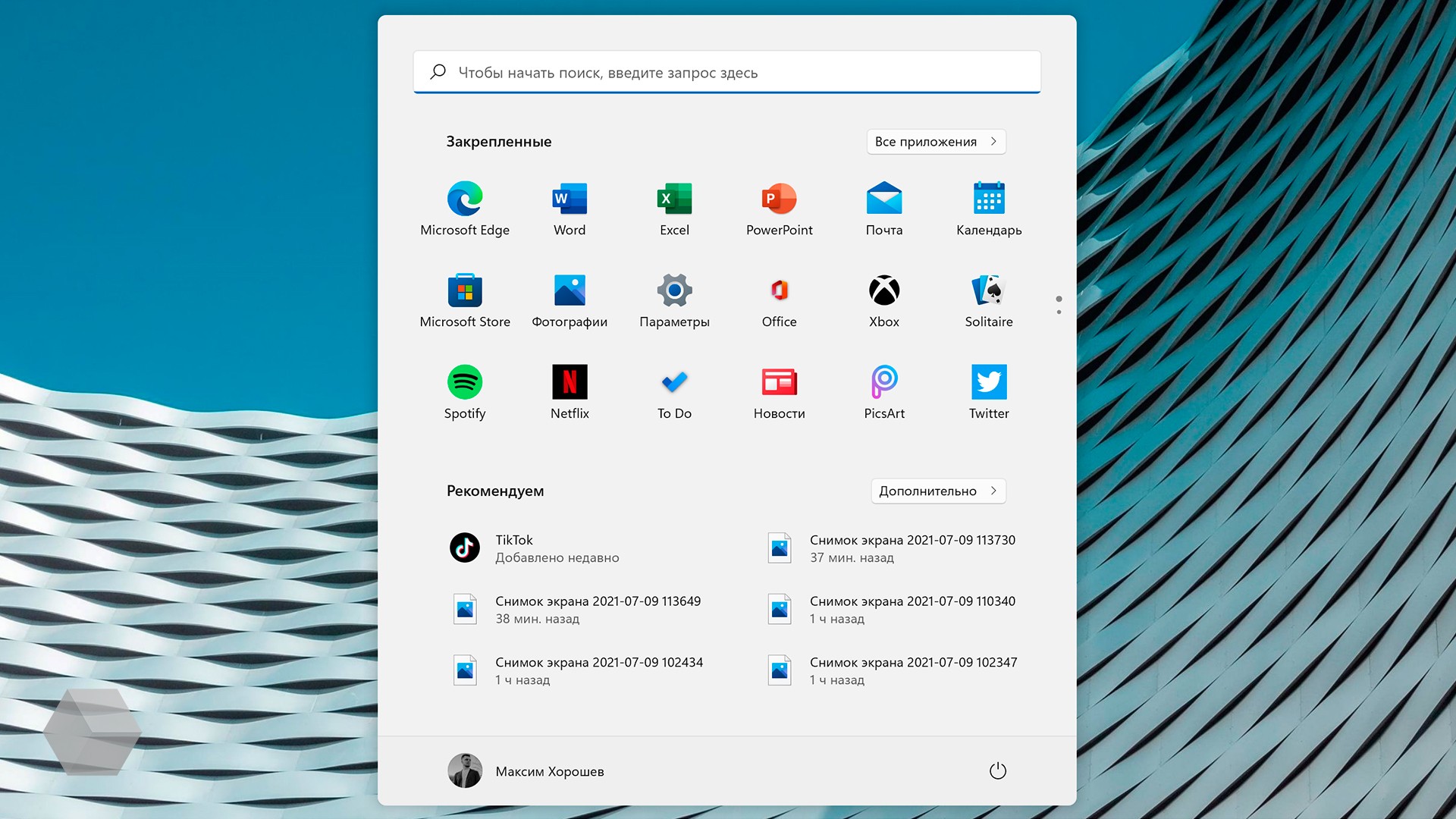Click the power button icon
This screenshot has height=819, width=1456.
(x=998, y=771)
